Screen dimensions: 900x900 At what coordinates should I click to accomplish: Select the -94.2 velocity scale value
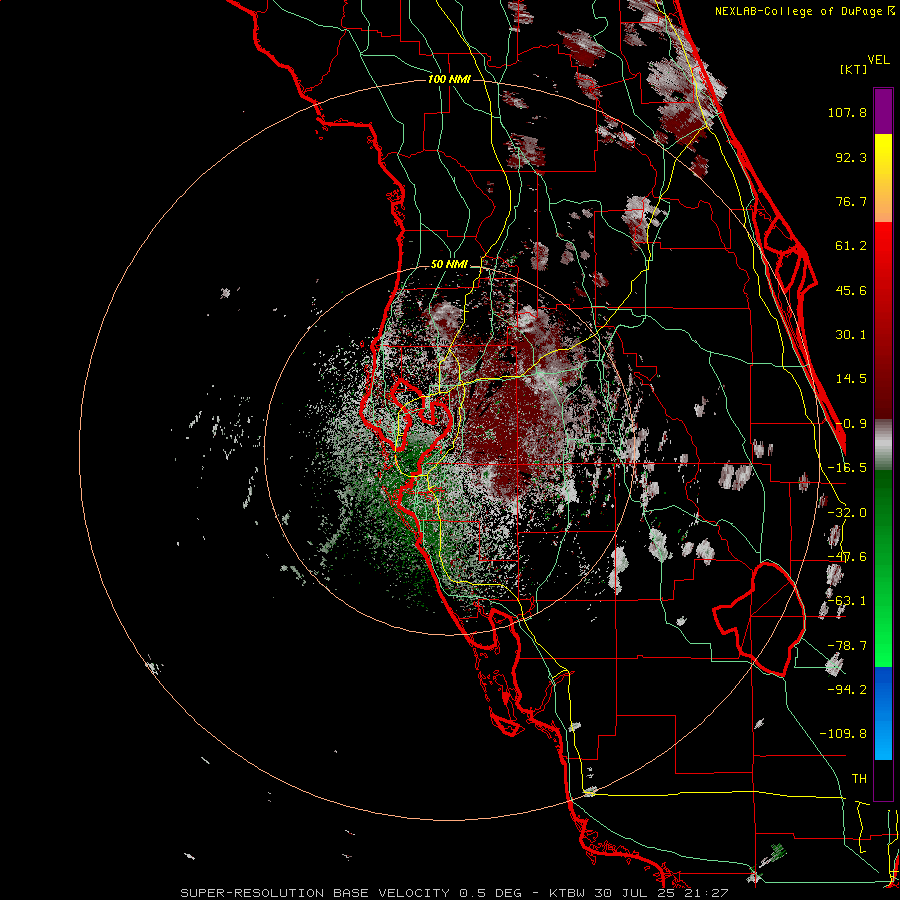point(847,689)
